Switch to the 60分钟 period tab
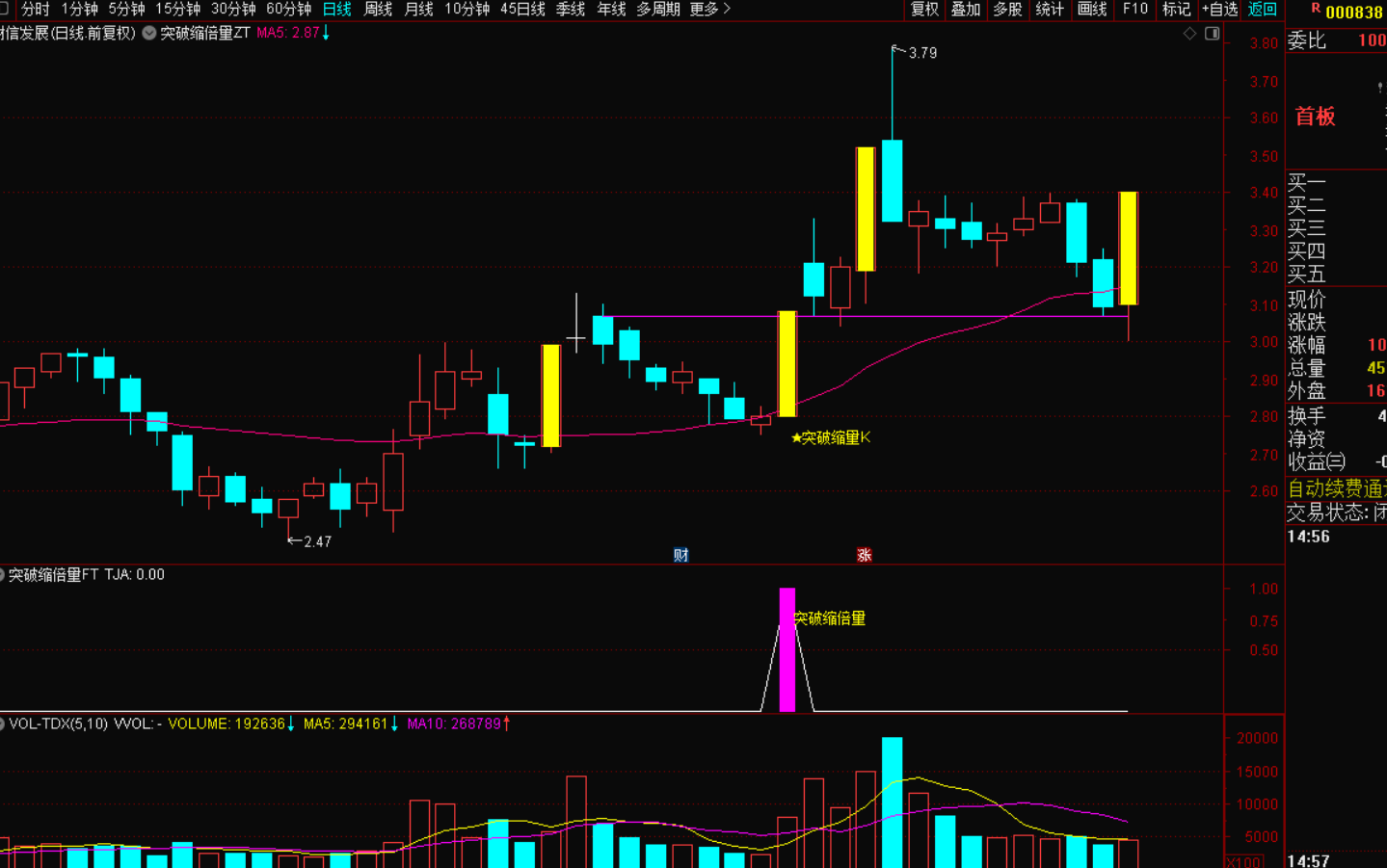Image resolution: width=1387 pixels, height=868 pixels. 288,10
